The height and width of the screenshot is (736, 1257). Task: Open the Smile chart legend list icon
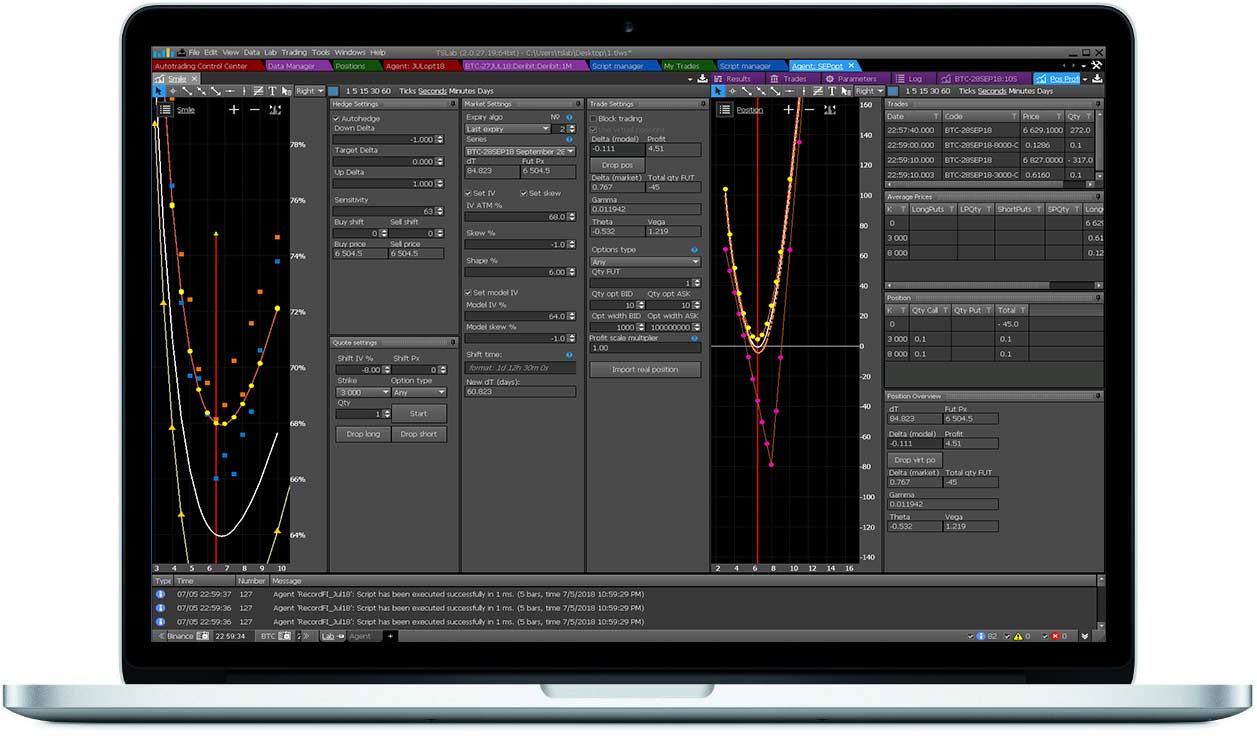tap(165, 110)
